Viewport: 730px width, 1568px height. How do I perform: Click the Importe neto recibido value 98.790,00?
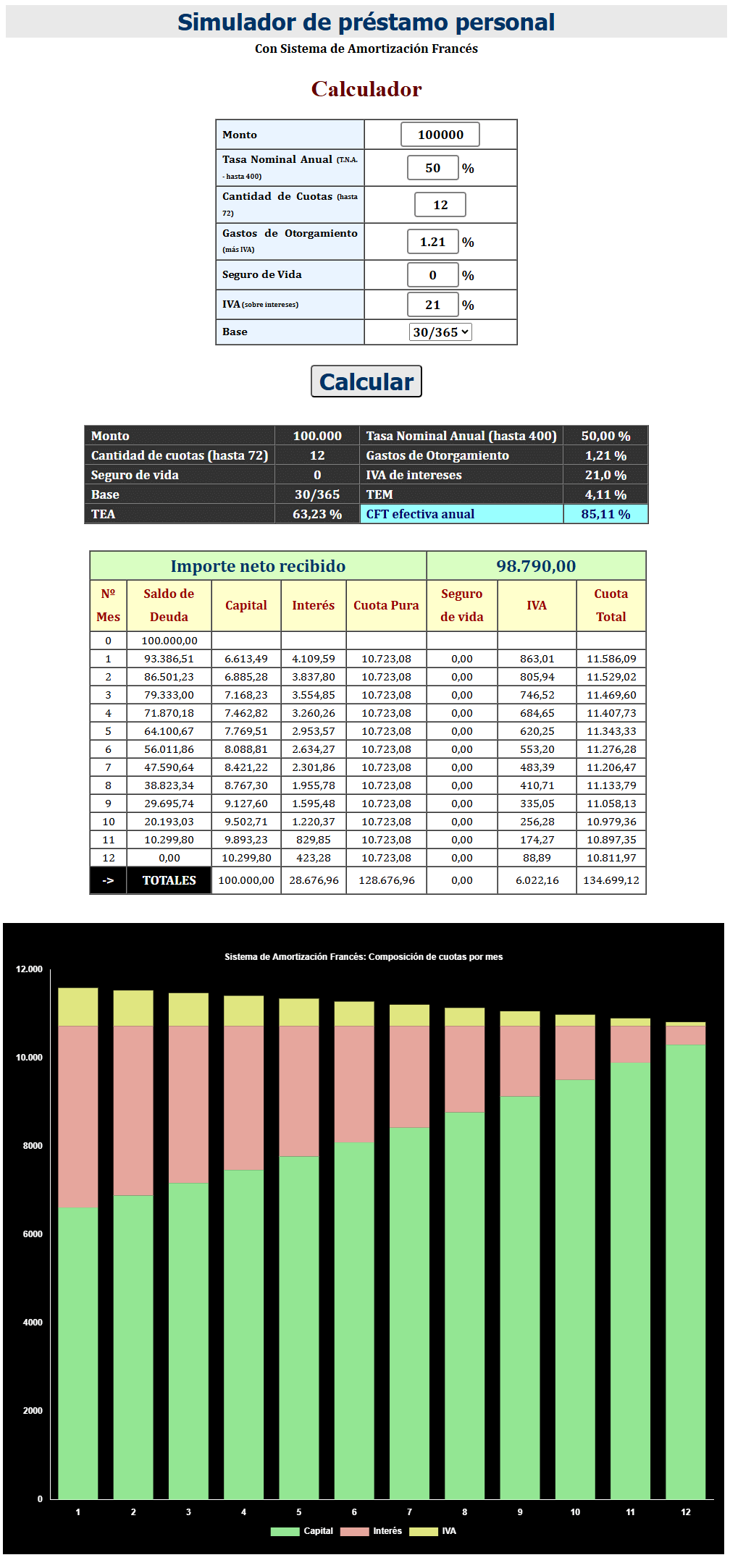tap(536, 566)
